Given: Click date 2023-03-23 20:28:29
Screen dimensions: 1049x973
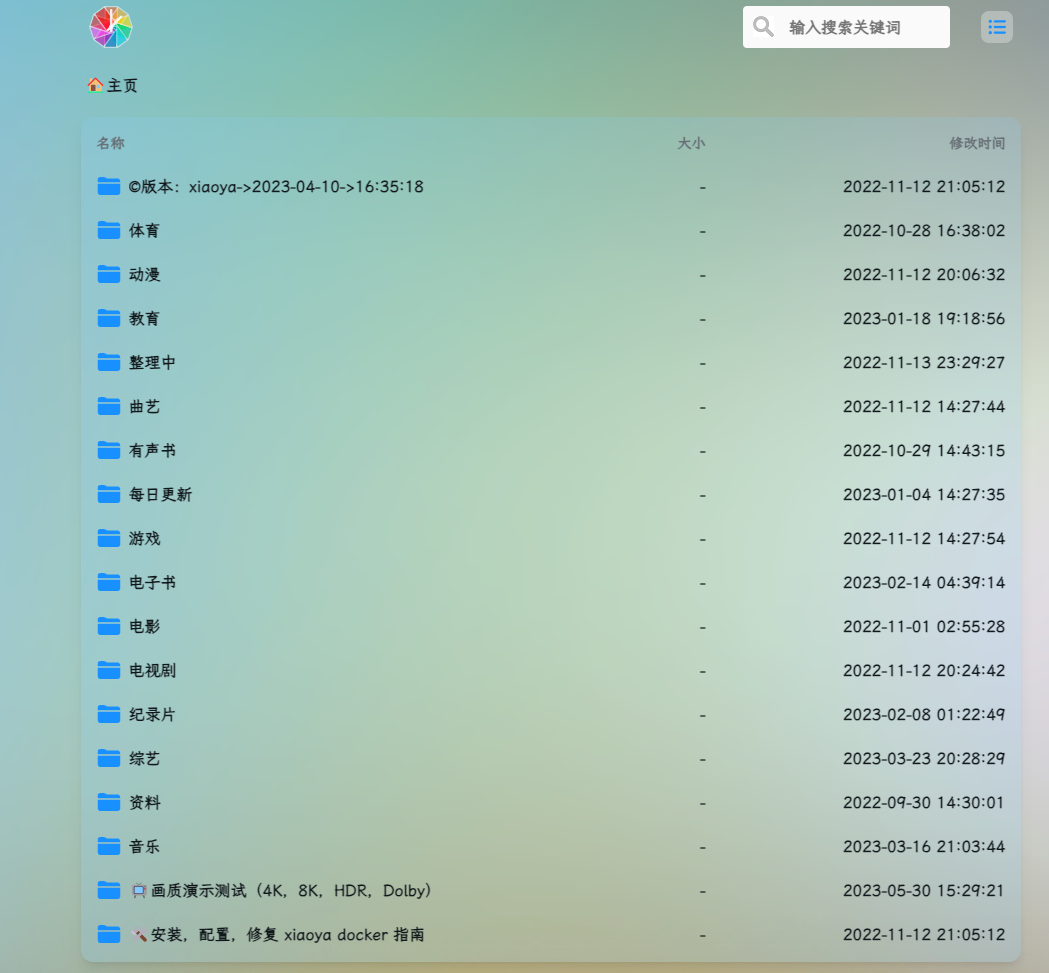Looking at the screenshot, I should [924, 759].
